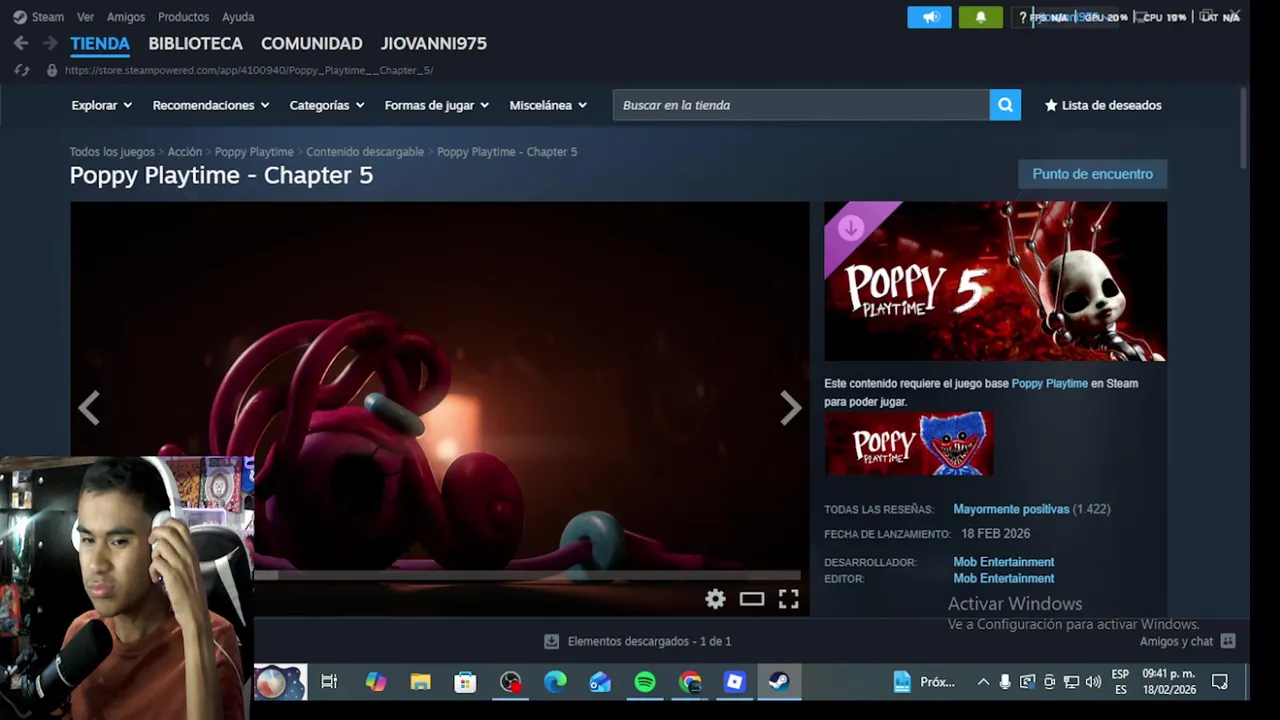Expand the Explorar dropdown
1280x720 pixels.
101,105
